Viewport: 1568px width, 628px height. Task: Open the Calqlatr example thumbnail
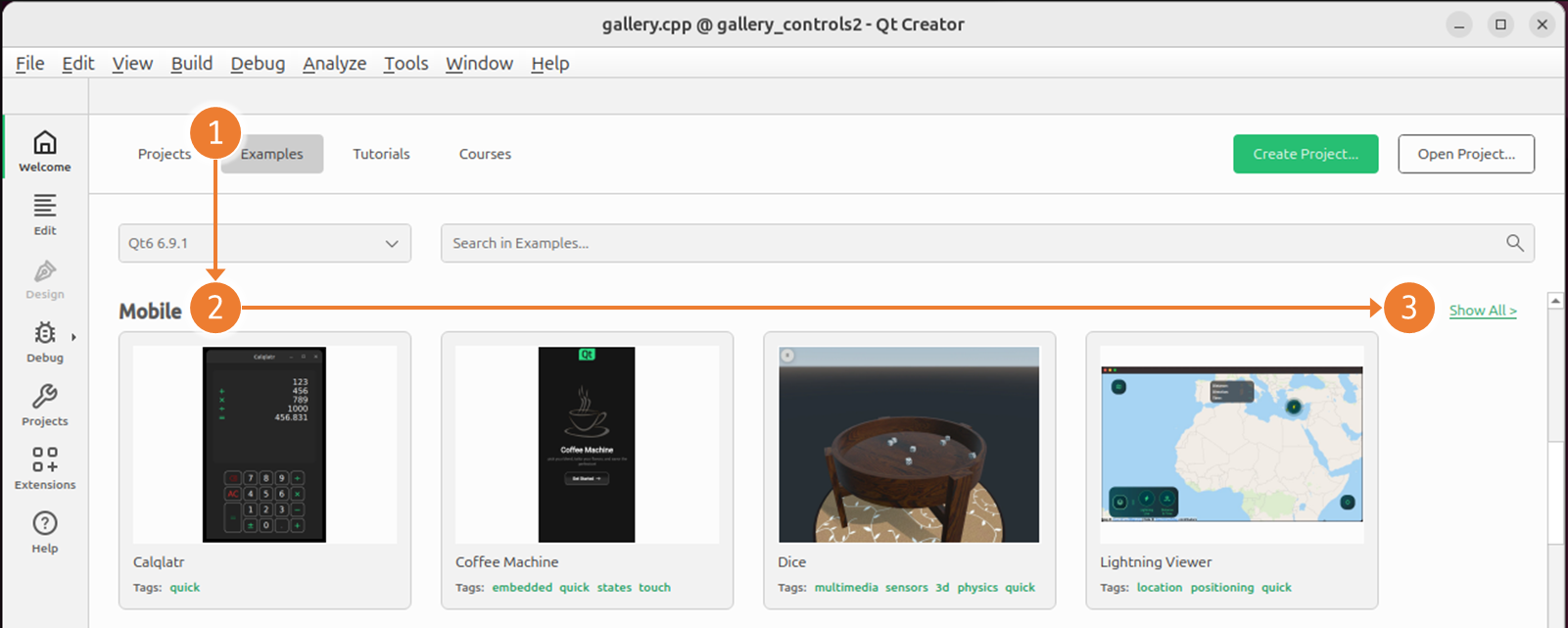(264, 445)
